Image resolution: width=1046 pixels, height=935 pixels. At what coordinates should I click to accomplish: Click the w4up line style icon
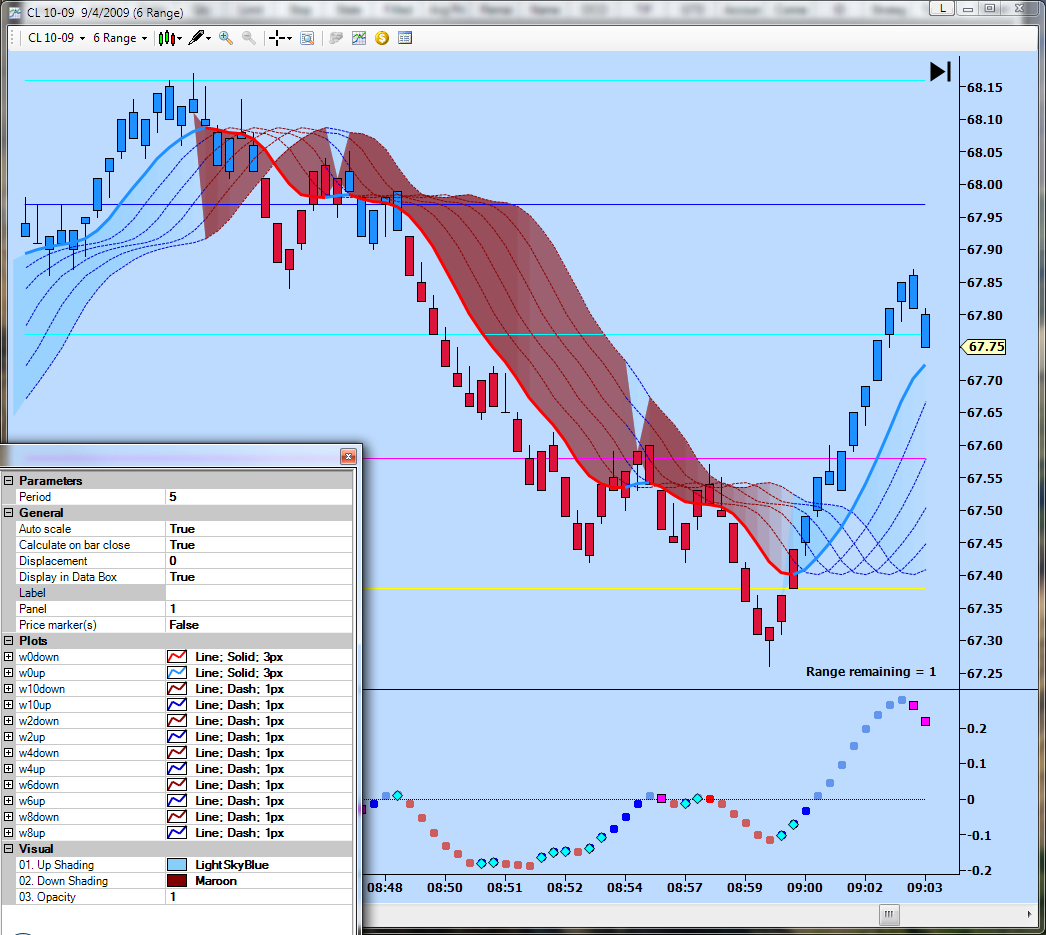[x=177, y=769]
